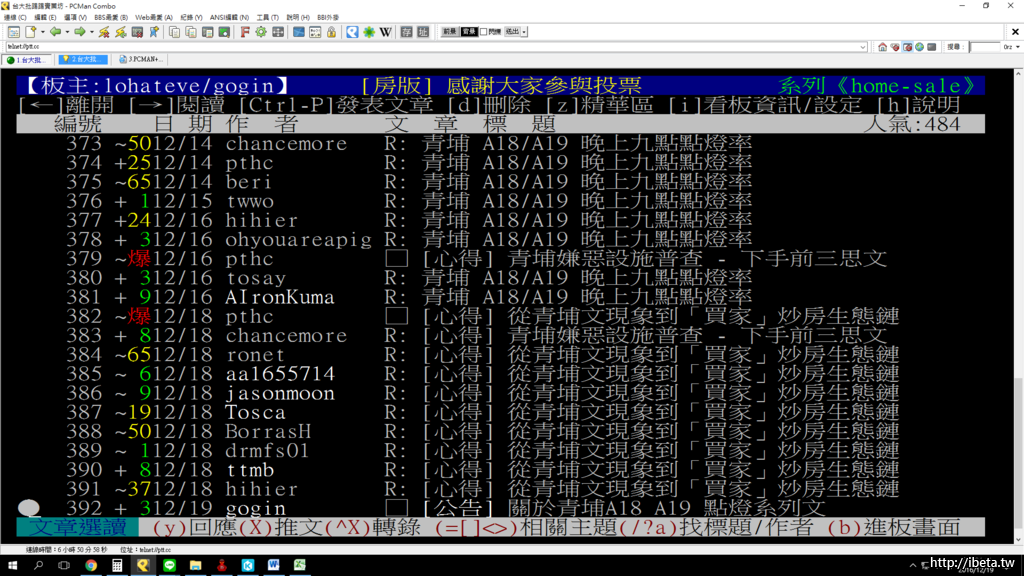Click the green gear settings icon
Image resolution: width=1024 pixels, height=576 pixels.
click(261, 32)
